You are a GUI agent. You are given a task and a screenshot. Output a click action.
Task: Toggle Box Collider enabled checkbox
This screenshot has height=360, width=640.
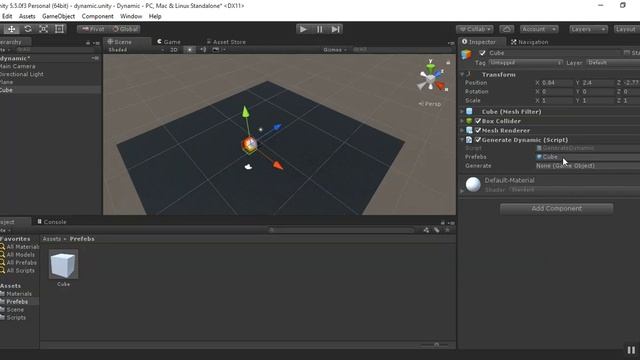click(478, 121)
